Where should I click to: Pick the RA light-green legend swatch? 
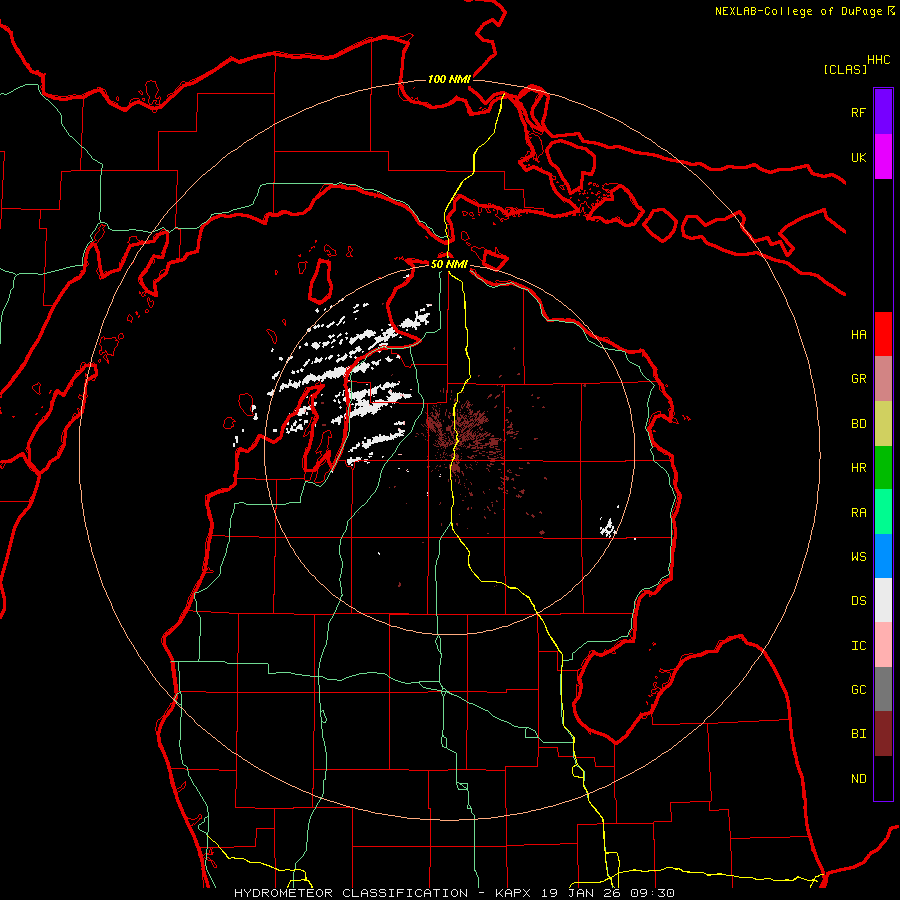883,512
